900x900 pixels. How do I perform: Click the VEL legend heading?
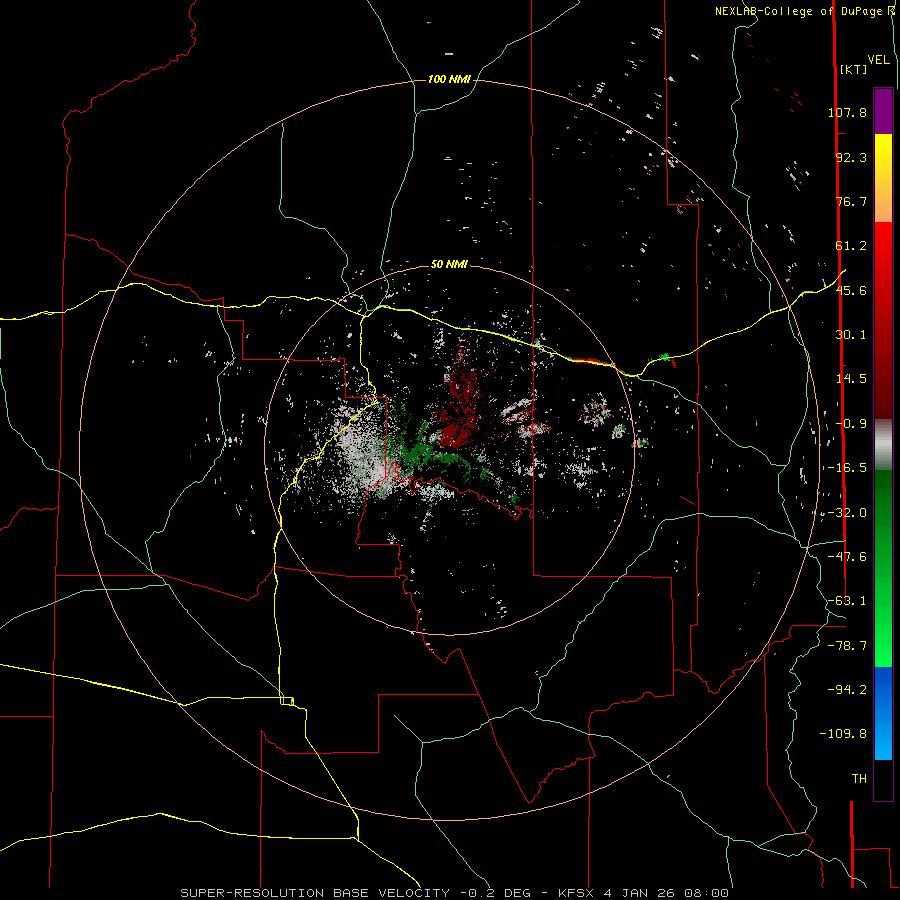tap(878, 60)
